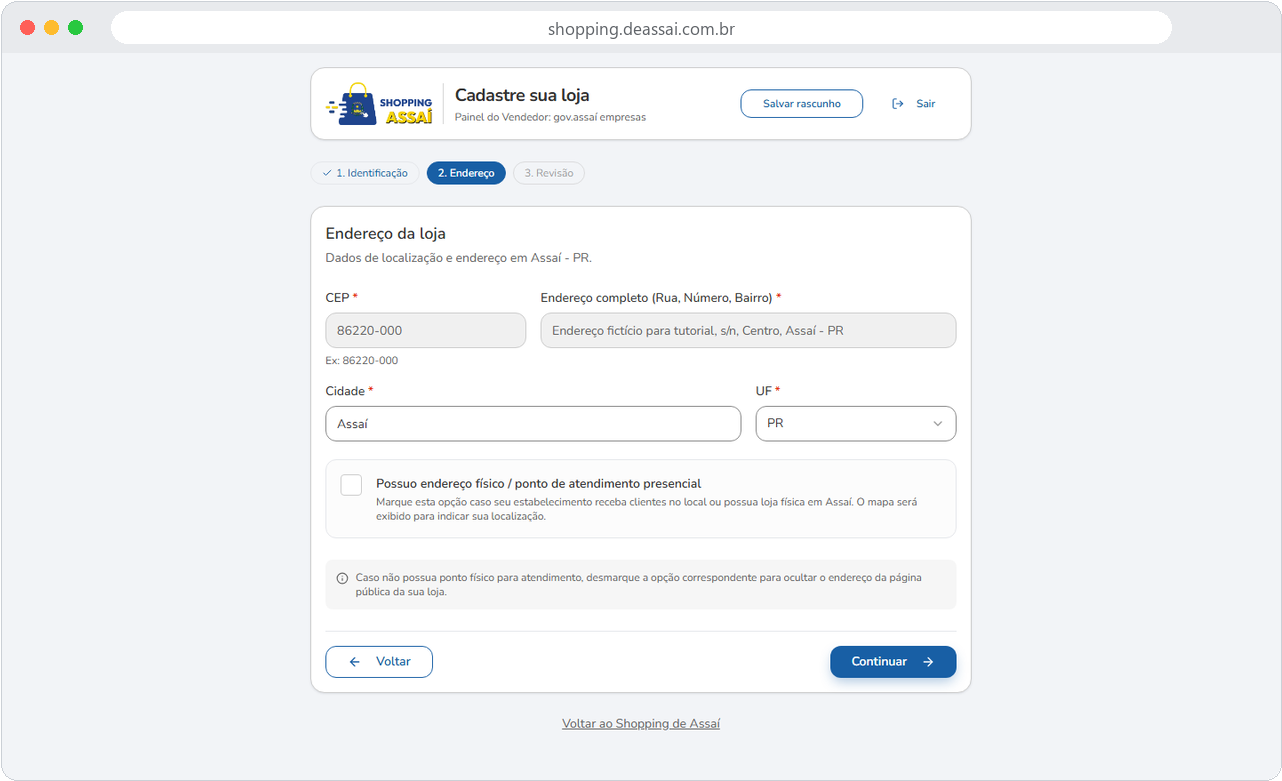Follow the Voltar ao Shopping de Assaí link
The width and height of the screenshot is (1282, 781).
click(x=641, y=724)
